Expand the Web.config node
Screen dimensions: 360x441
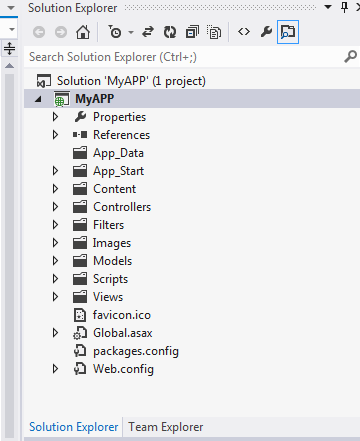[55, 369]
